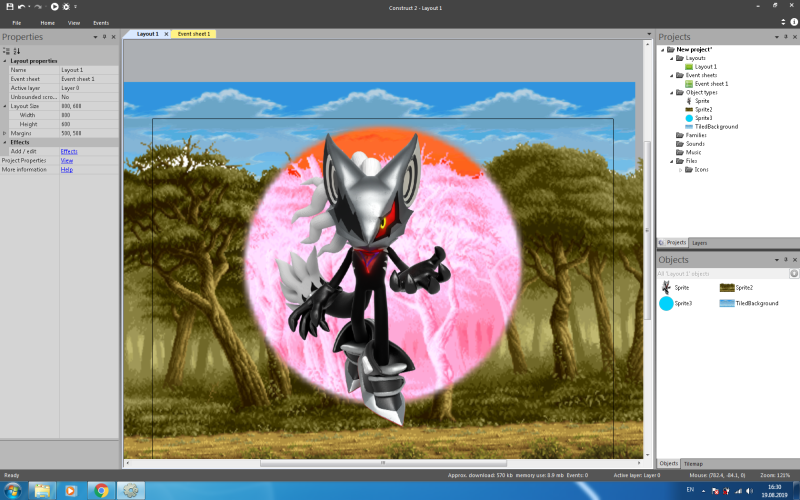This screenshot has width=800, height=500.
Task: Click the Save icon in the quick access toolbar
Action: (x=10, y=7)
